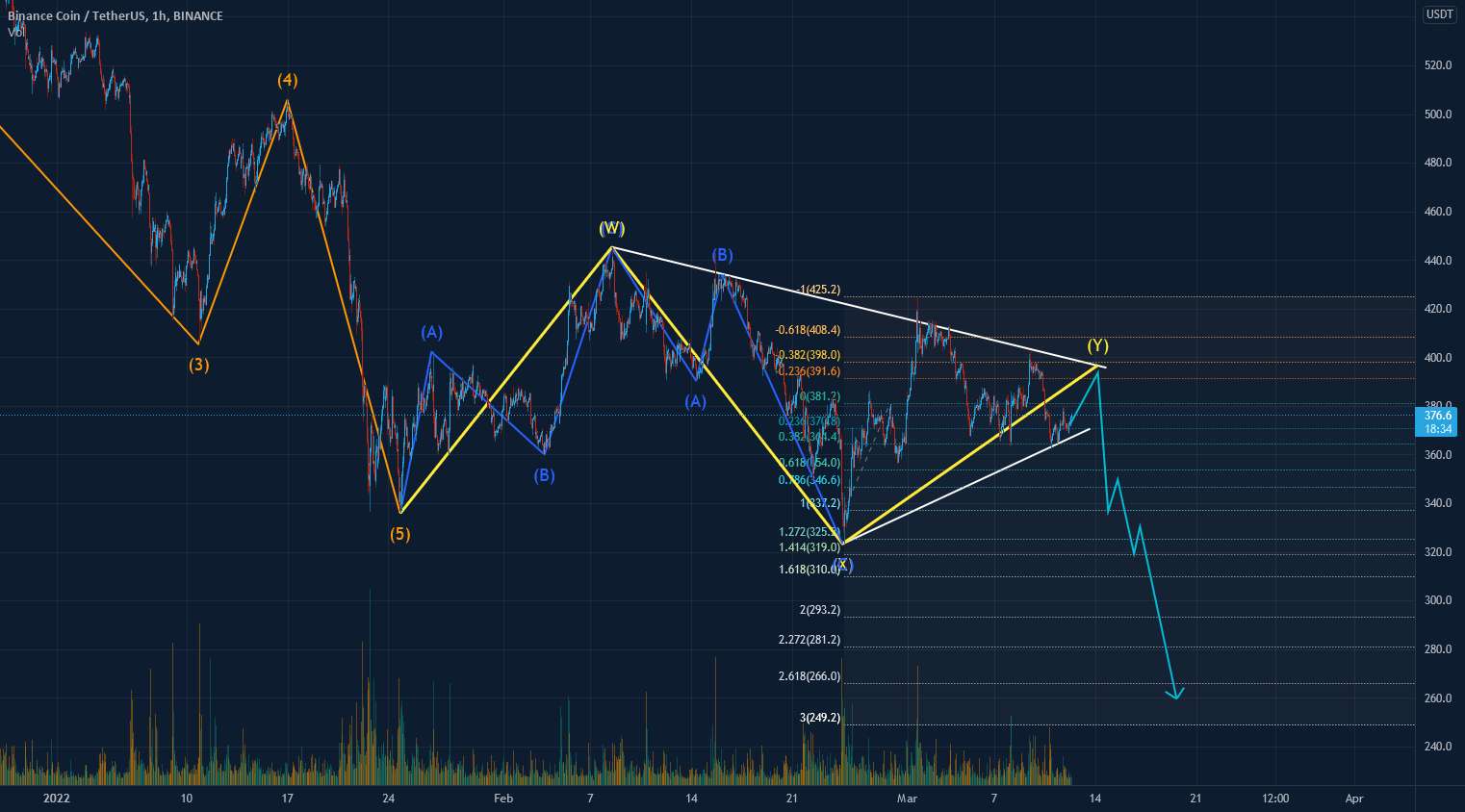Image resolution: width=1465 pixels, height=812 pixels.
Task: Click the 520.0 price axis label
Action: [1438, 65]
